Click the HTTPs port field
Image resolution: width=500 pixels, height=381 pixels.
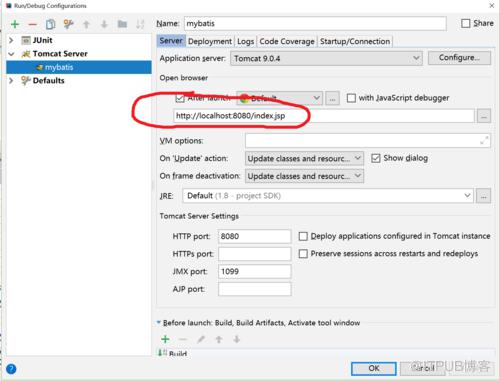[x=255, y=254]
